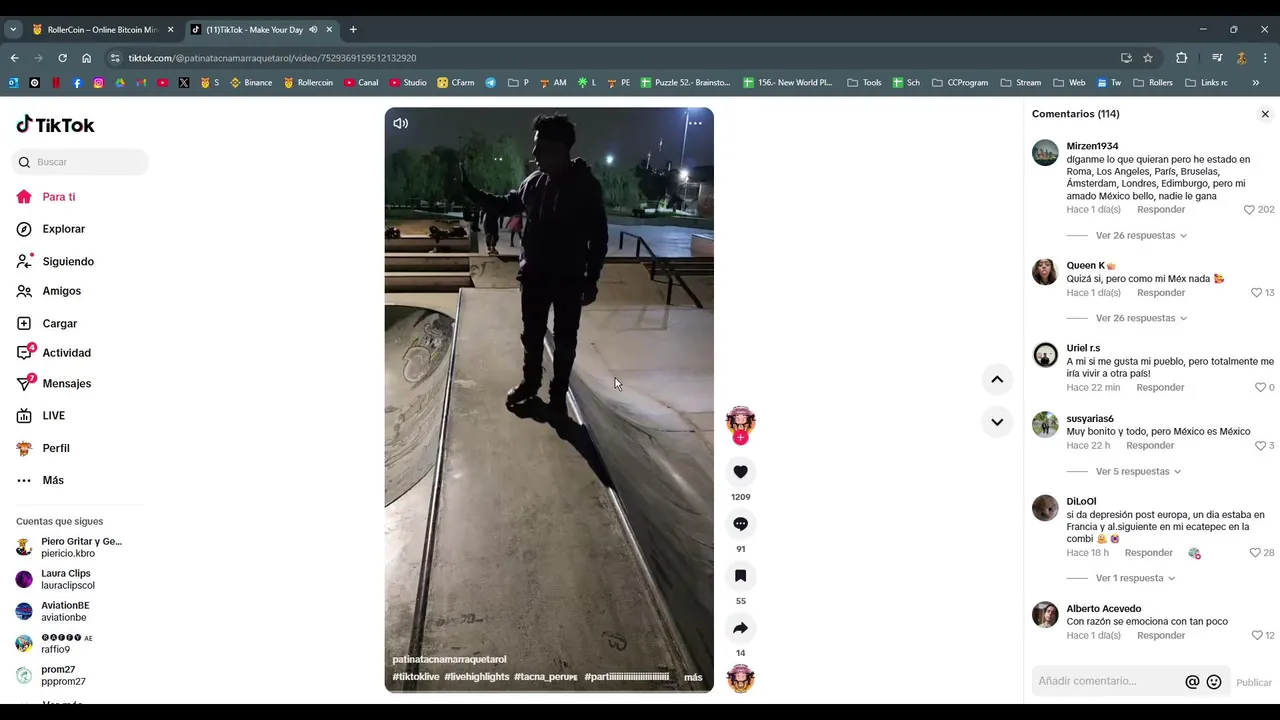
Task: Click the #tiktoklive hashtag
Action: 416,677
